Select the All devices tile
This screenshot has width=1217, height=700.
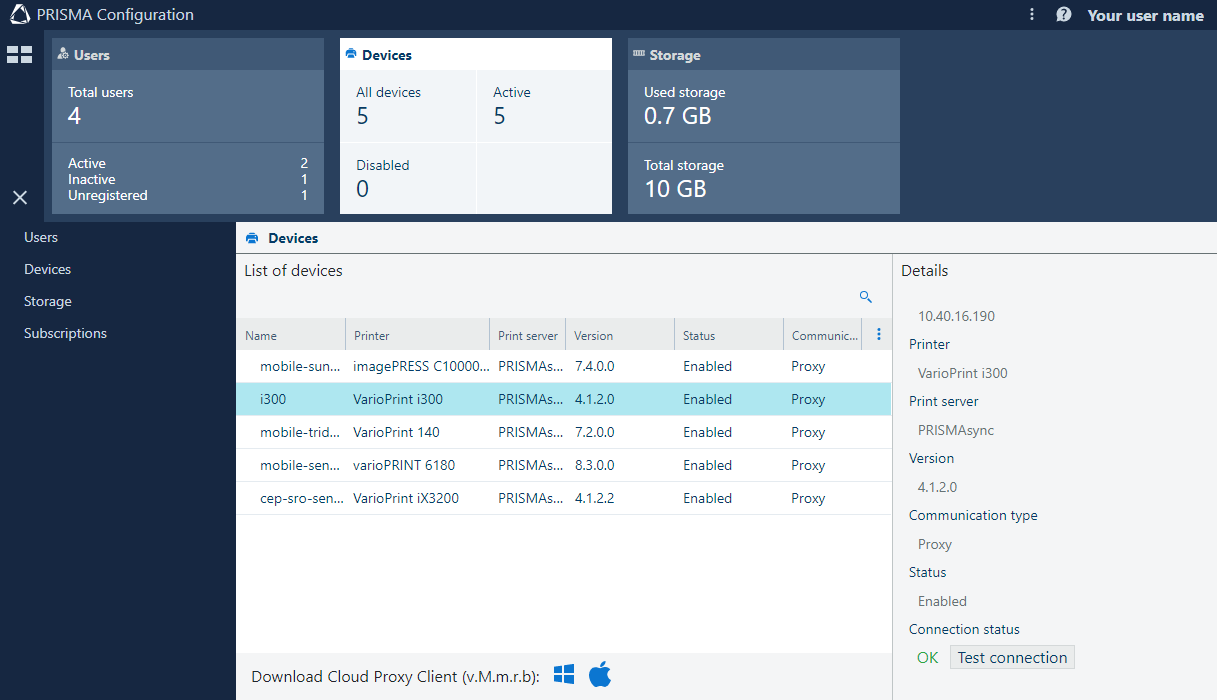click(408, 106)
